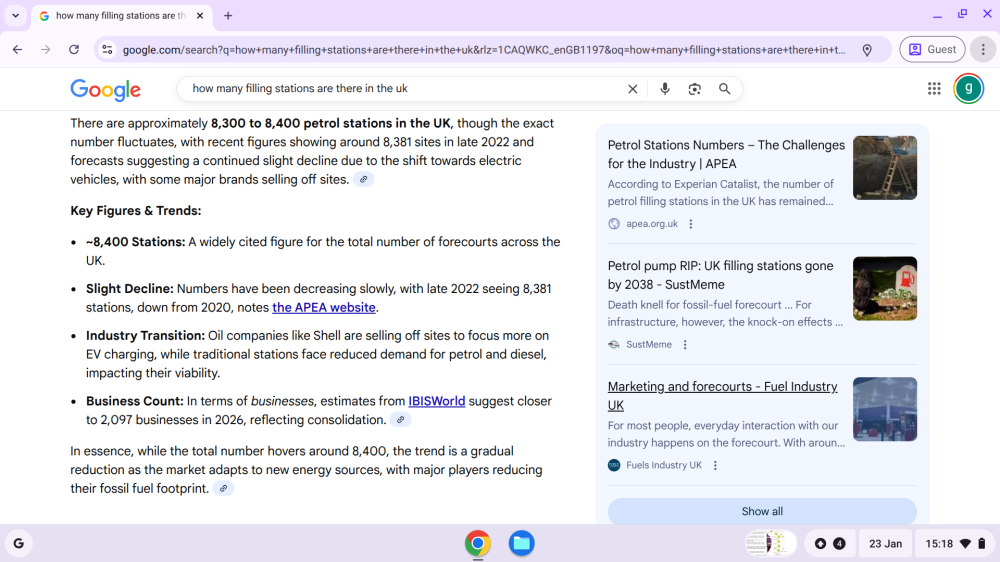The image size is (1000, 562).
Task: Click the Fuels Industry UK source label
Action: click(663, 466)
